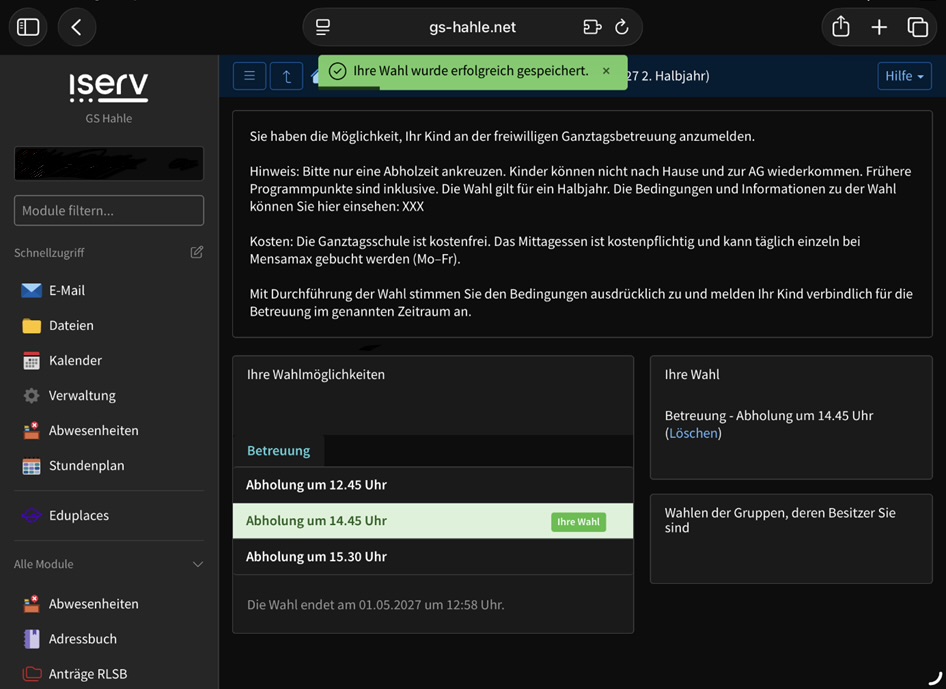The image size is (946, 689).
Task: Dismiss the green success notification
Action: tap(606, 71)
